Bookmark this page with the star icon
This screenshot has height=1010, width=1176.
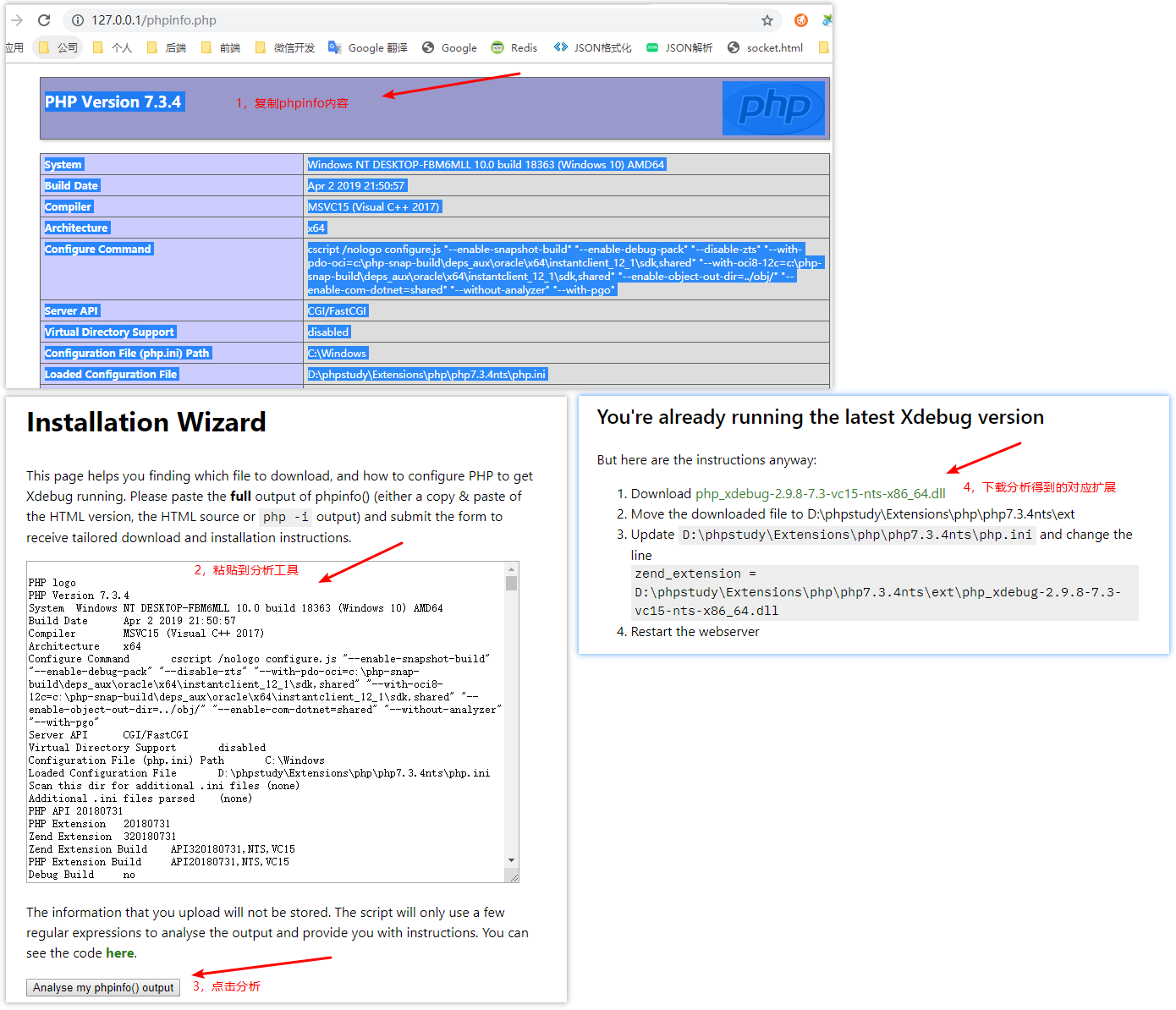[767, 20]
